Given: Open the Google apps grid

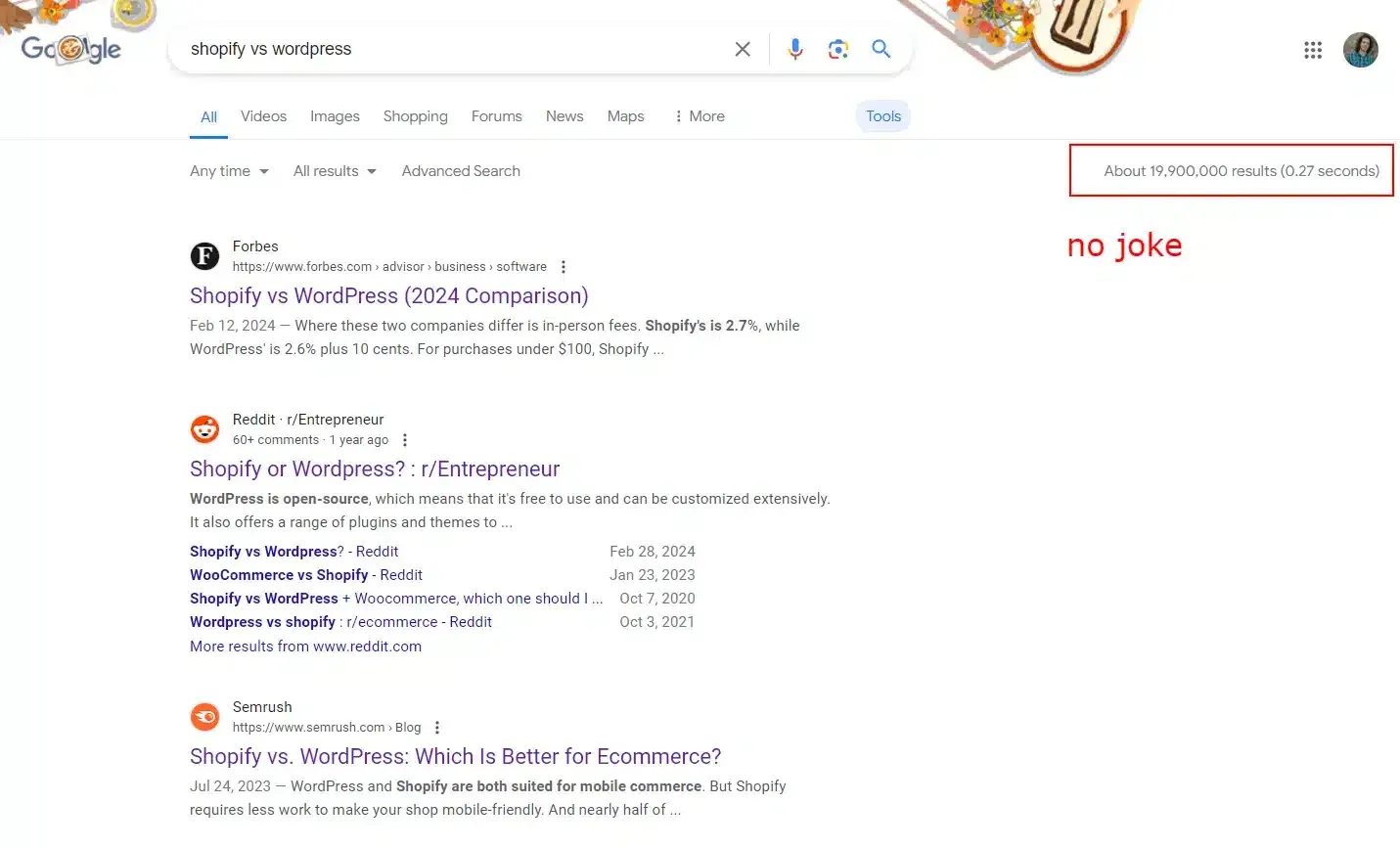Looking at the screenshot, I should point(1313,49).
